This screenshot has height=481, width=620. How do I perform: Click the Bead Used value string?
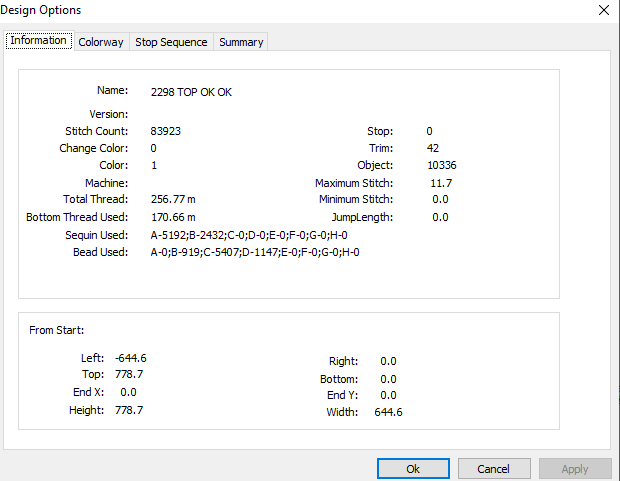[255, 252]
